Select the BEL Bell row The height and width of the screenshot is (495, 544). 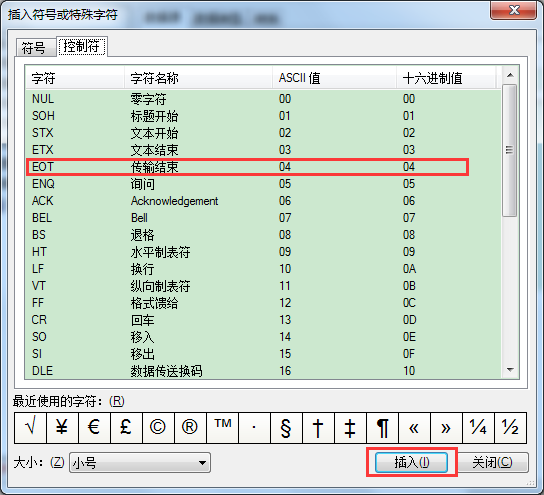264,218
